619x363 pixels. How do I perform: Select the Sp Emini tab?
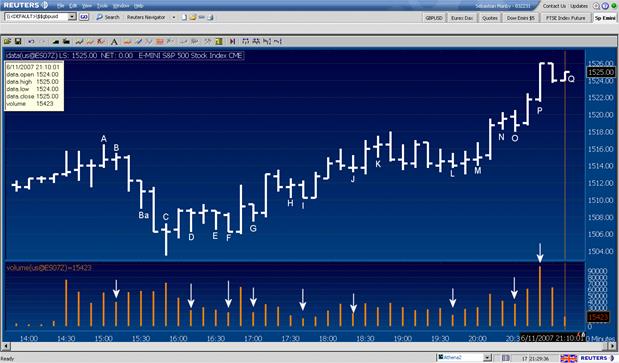point(605,18)
